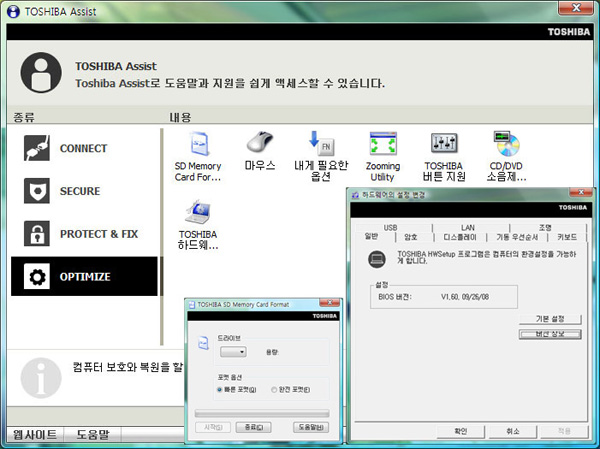This screenshot has width=600, height=449.
Task: Open the 도움말 button at the bottom of Assist
Action: click(93, 434)
